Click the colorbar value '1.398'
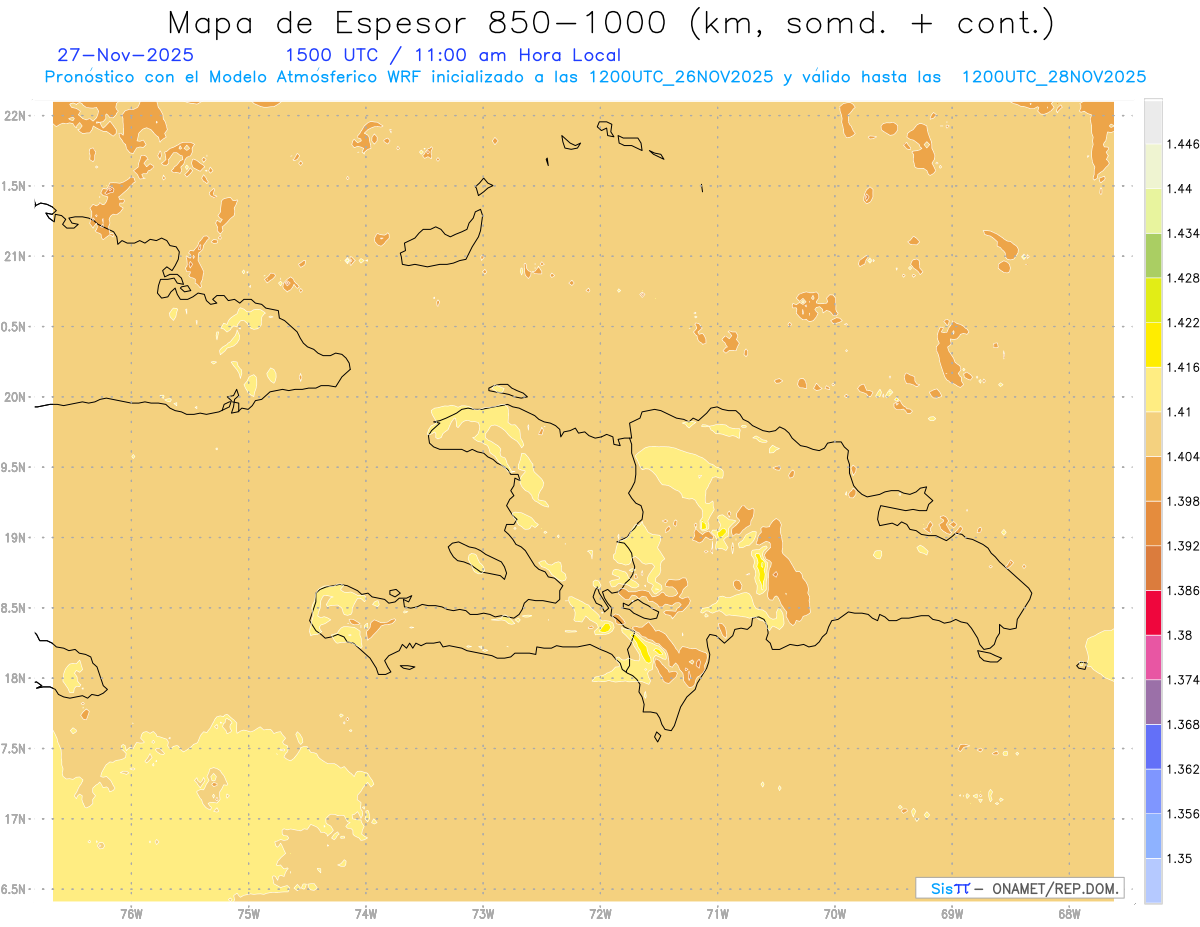The image size is (1200, 927). [1183, 501]
